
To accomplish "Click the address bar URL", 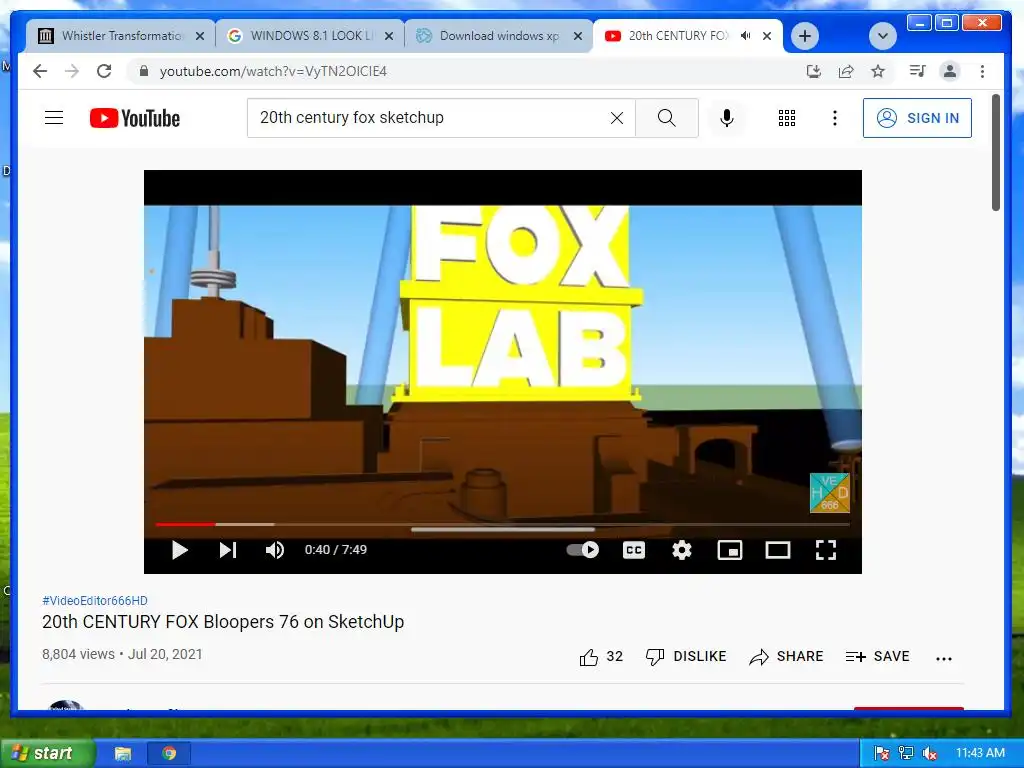I will [x=273, y=71].
